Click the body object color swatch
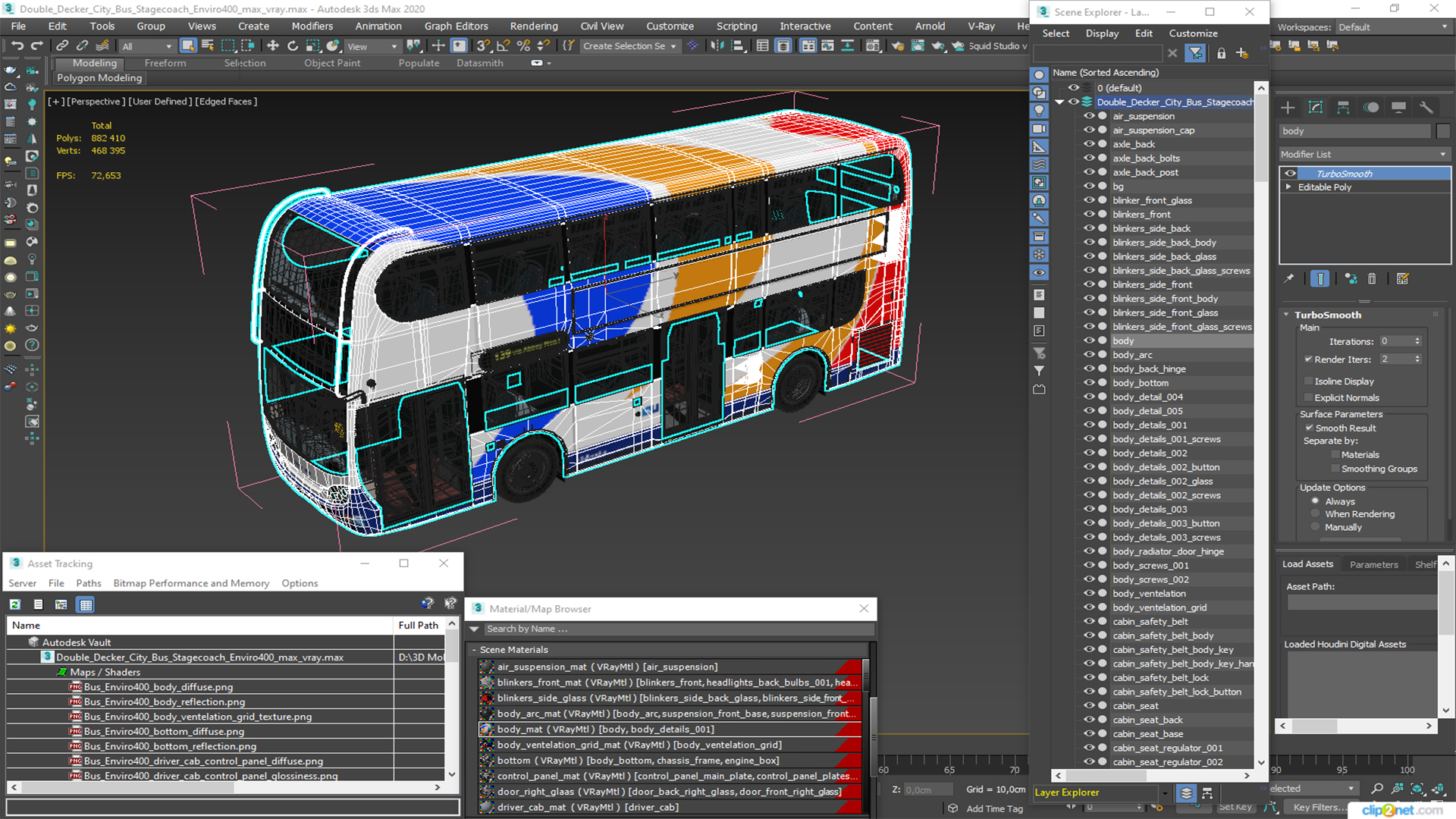The width and height of the screenshot is (1456, 819). pyautogui.click(x=1442, y=131)
